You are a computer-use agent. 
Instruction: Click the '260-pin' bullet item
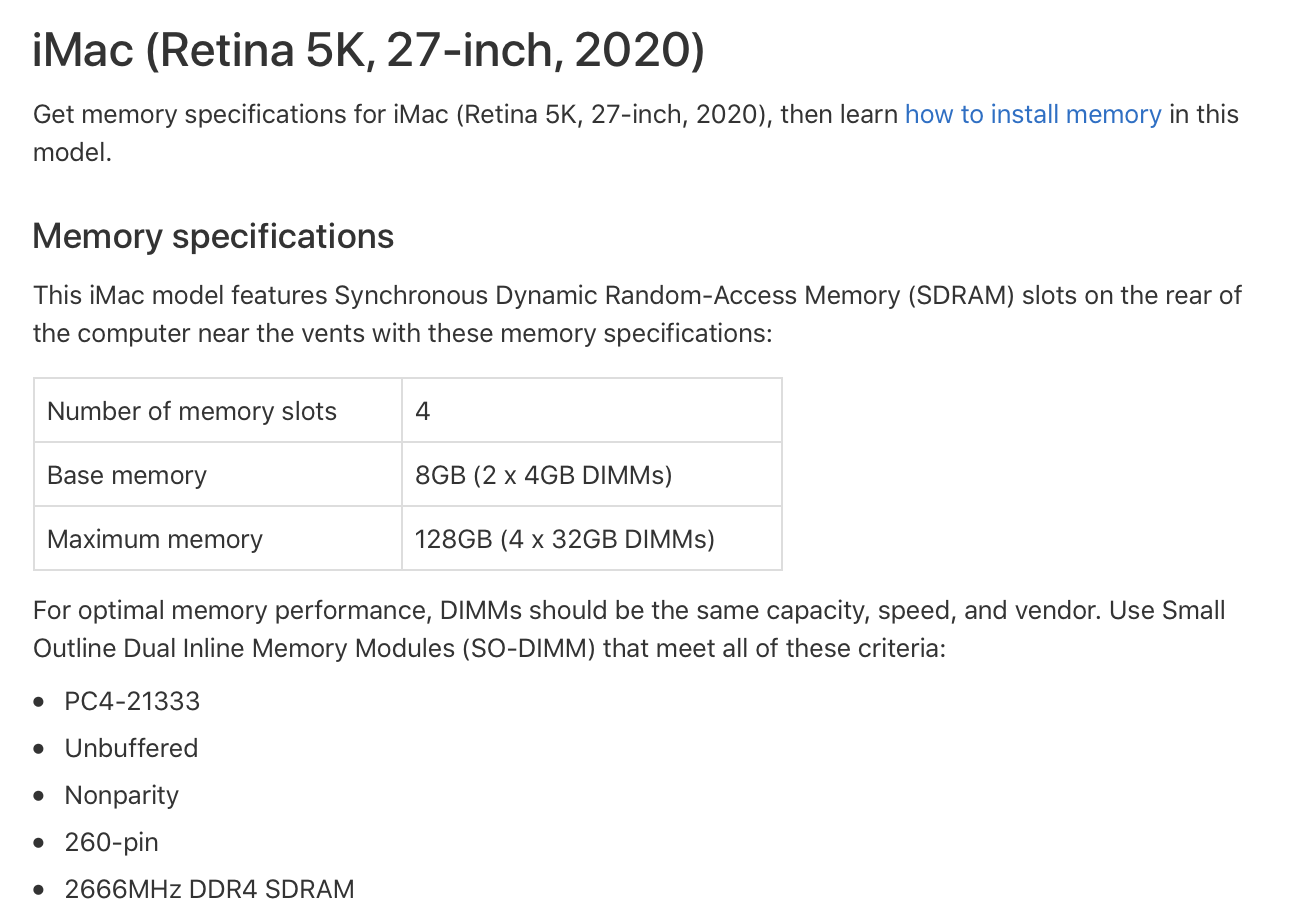tap(111, 842)
